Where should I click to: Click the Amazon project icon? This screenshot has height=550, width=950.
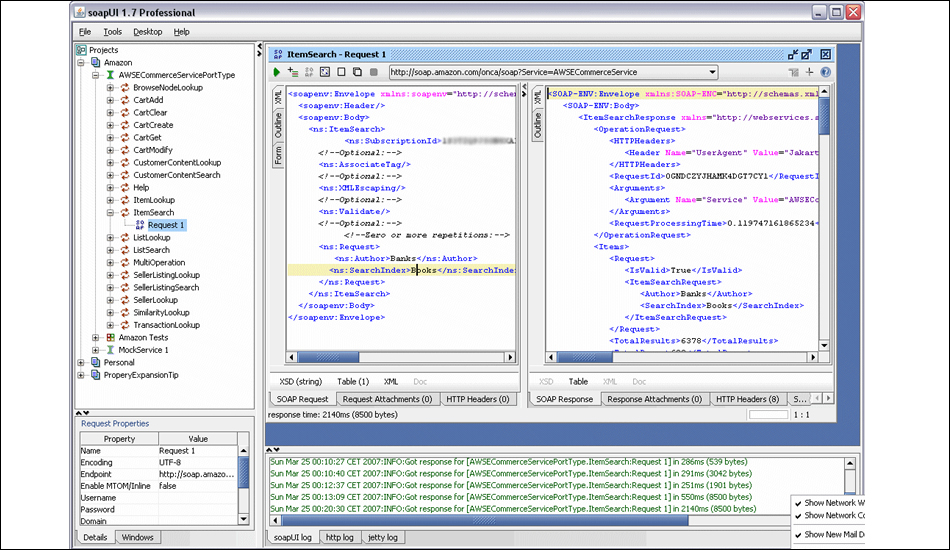tap(96, 62)
